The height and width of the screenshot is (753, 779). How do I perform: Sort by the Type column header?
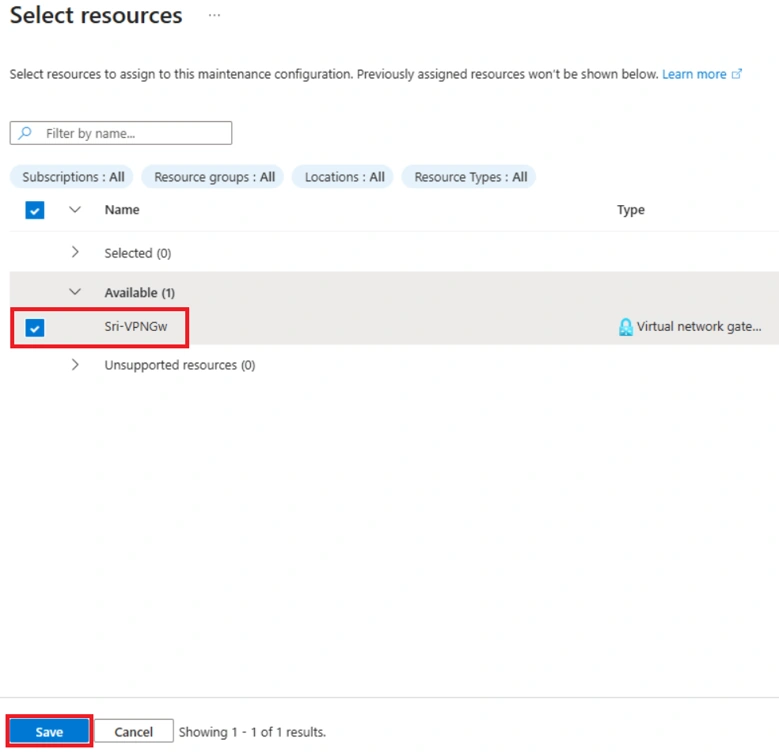[630, 210]
